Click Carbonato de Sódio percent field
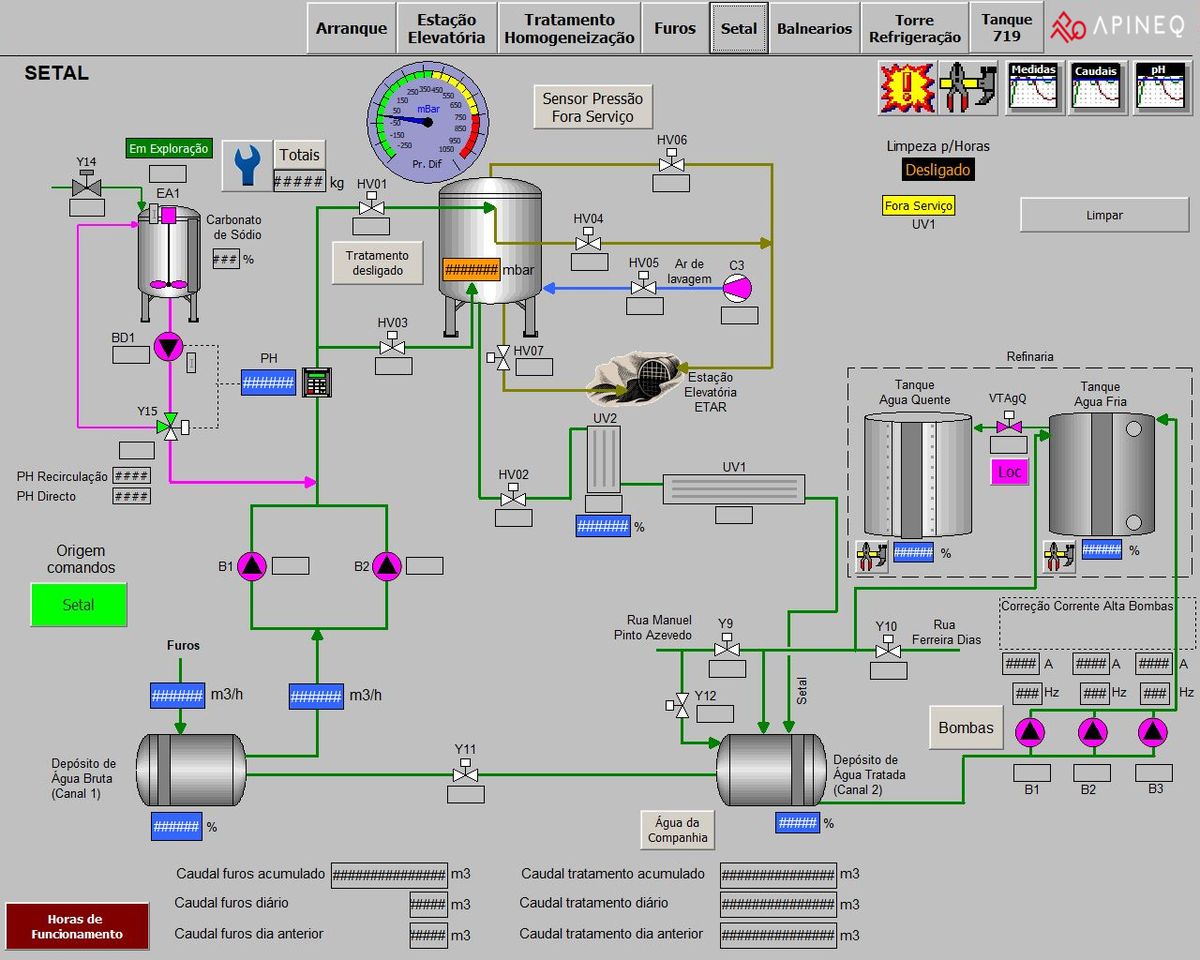The width and height of the screenshot is (1200, 960). click(x=226, y=259)
